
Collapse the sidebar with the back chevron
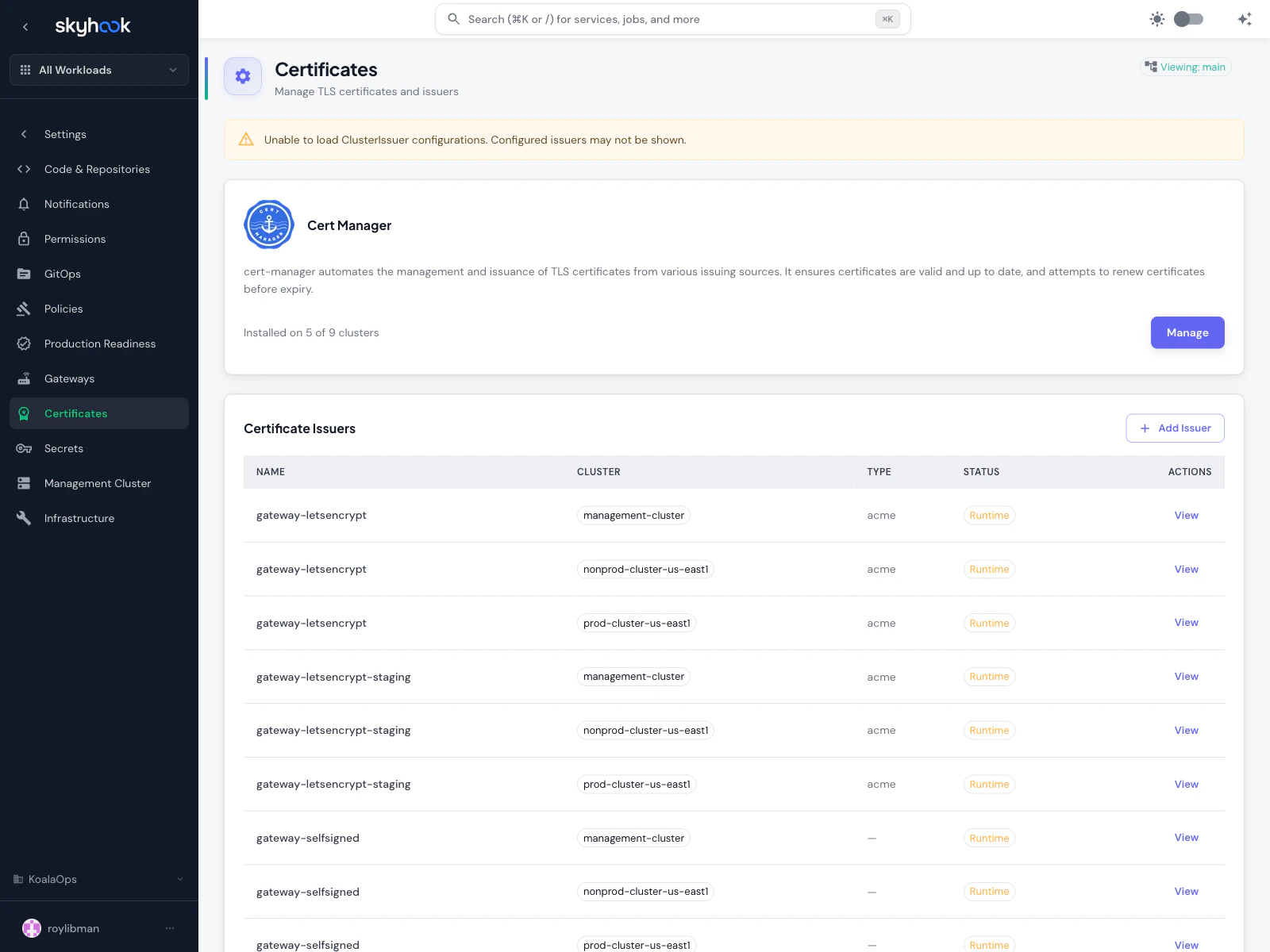pos(25,26)
